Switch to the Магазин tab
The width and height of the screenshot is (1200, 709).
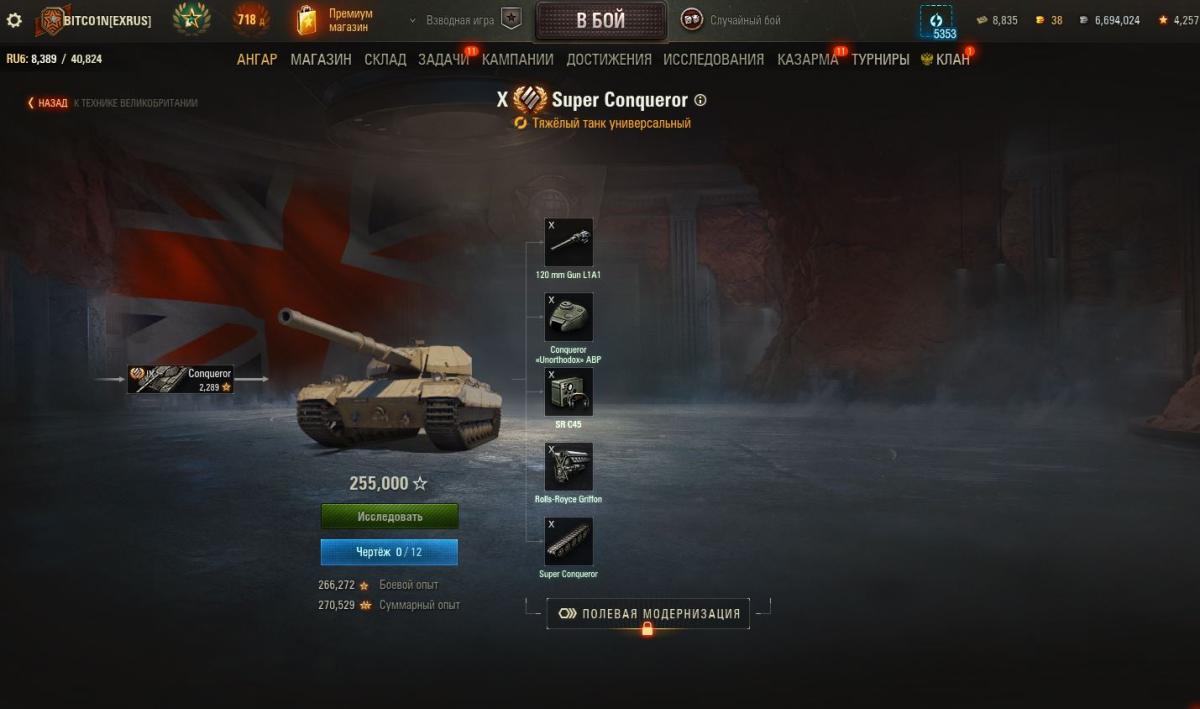tap(321, 59)
